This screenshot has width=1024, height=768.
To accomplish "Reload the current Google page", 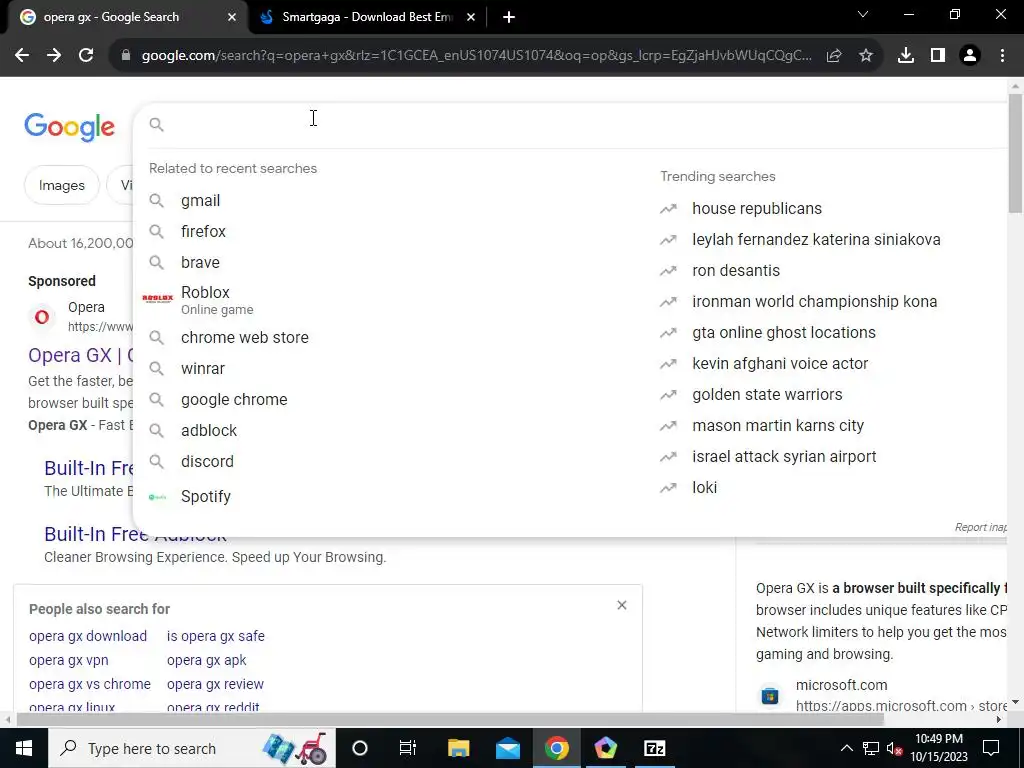I will click(x=86, y=56).
